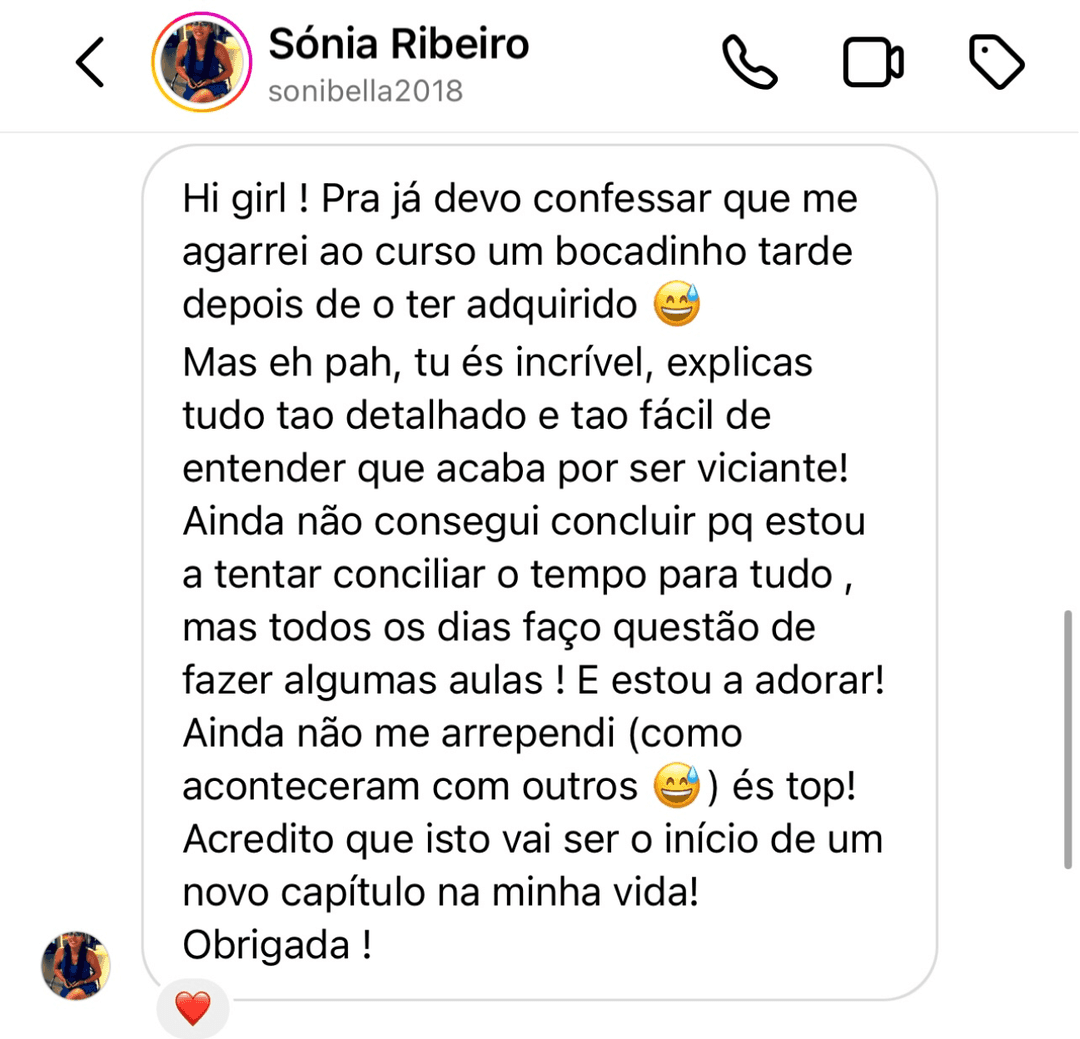Image resolution: width=1080 pixels, height=1039 pixels.
Task: Go back using the left arrow
Action: (x=90, y=63)
